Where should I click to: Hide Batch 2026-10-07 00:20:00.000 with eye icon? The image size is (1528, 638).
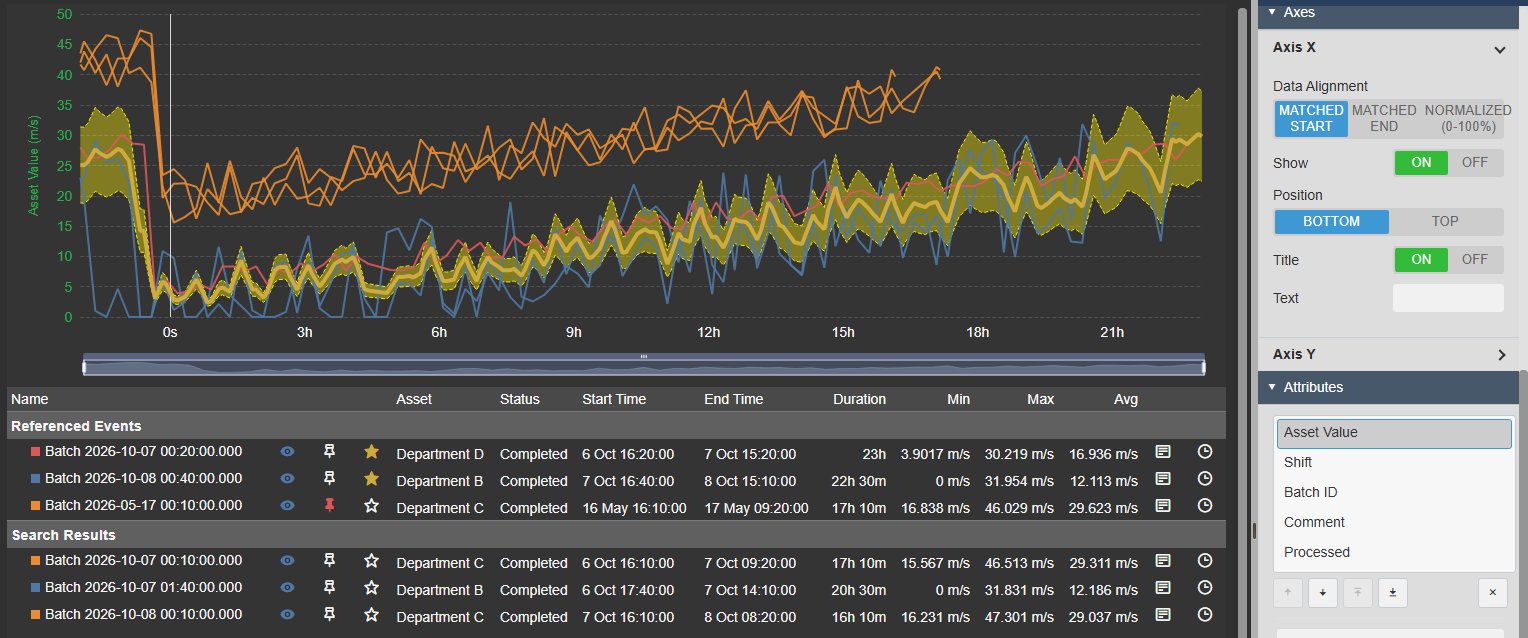[287, 453]
